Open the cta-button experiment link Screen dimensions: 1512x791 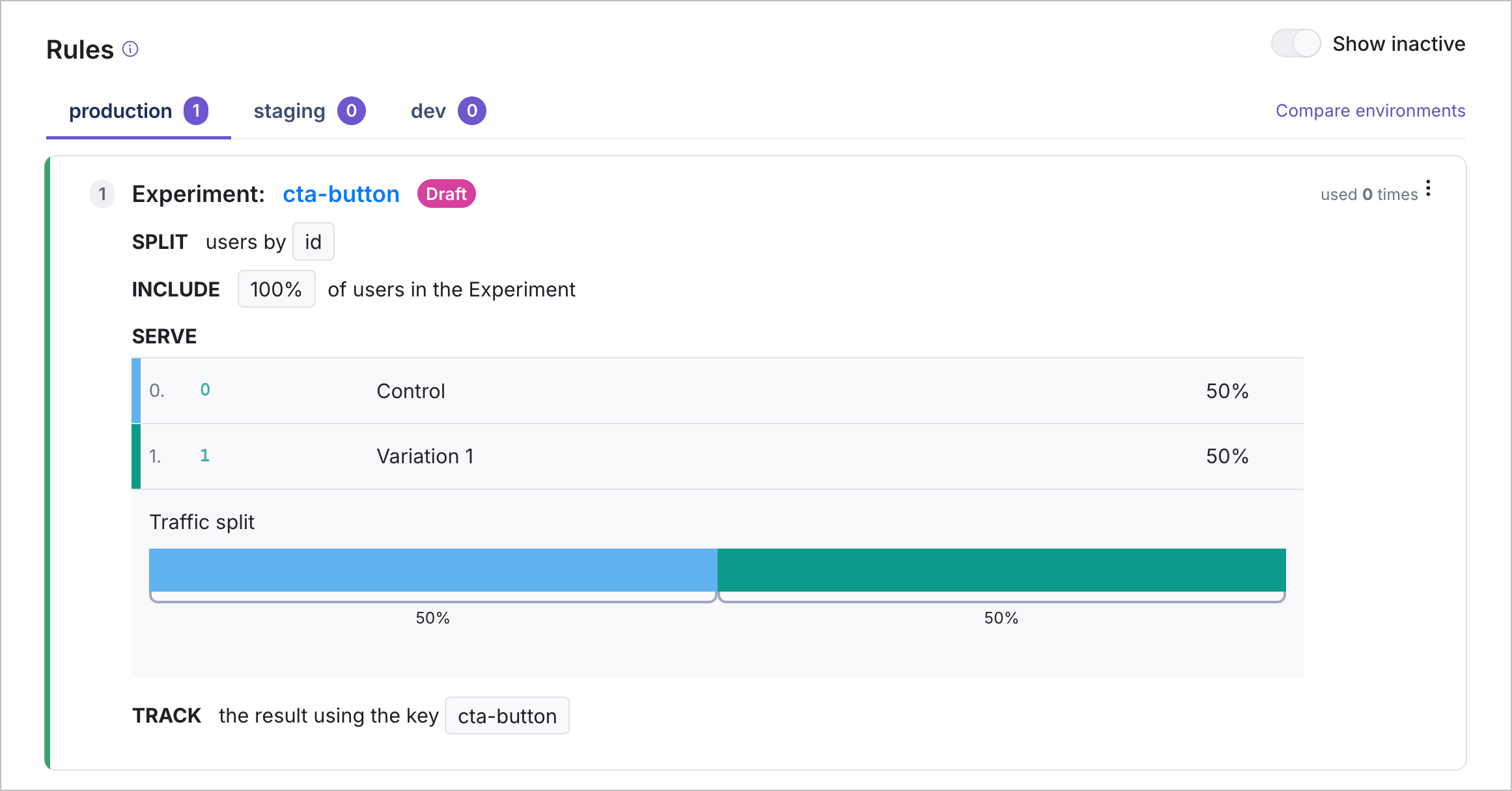click(x=341, y=194)
